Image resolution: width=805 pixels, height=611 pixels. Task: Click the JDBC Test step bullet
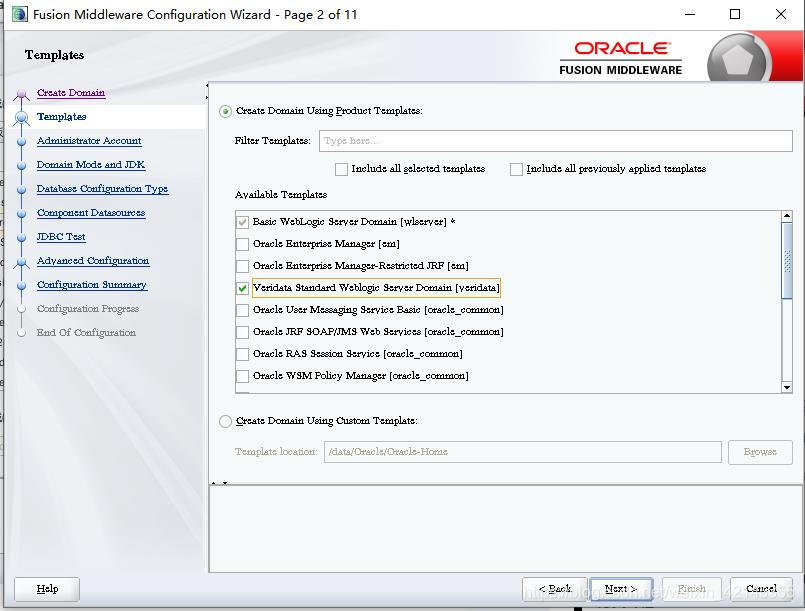coord(22,238)
